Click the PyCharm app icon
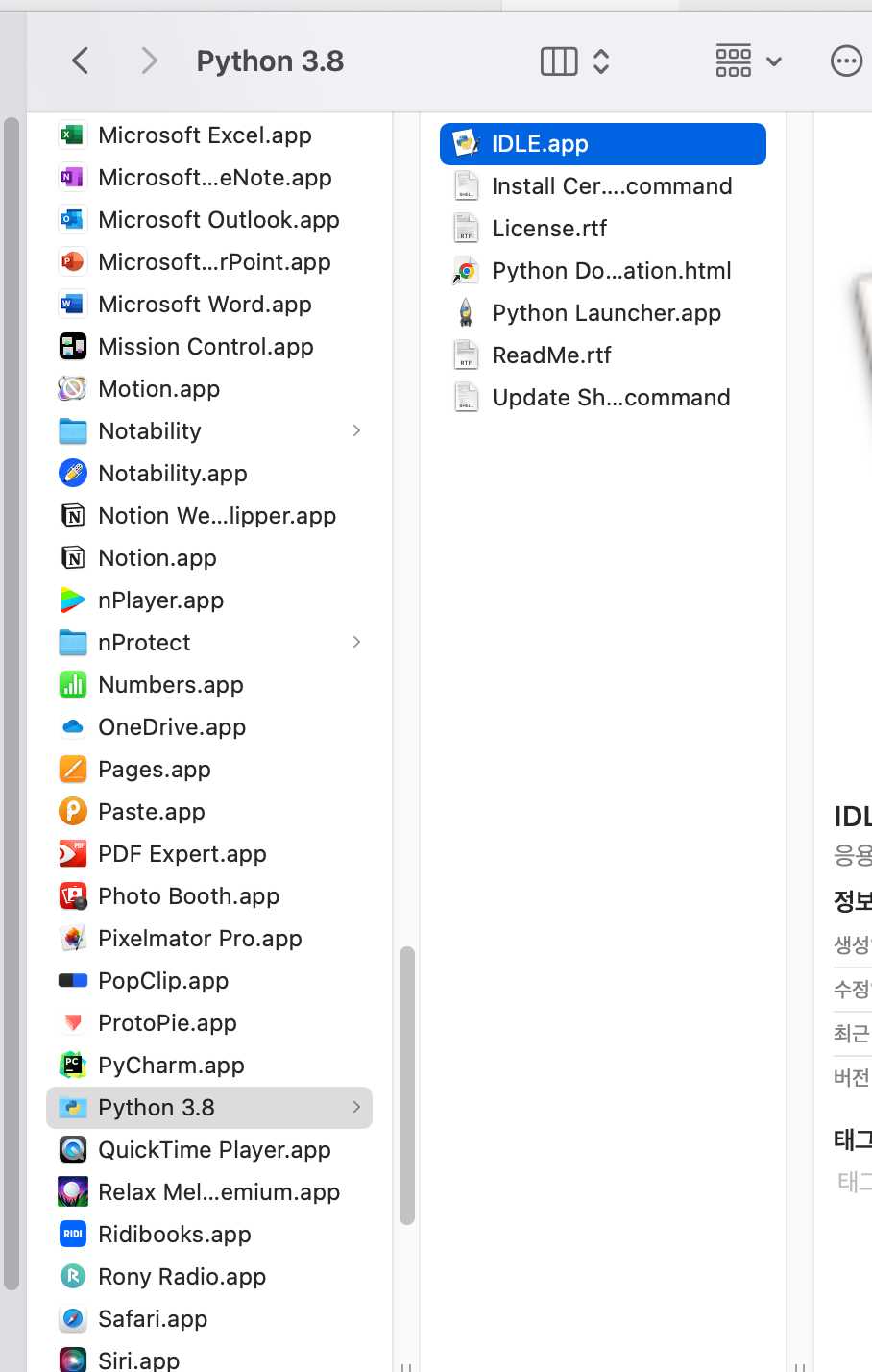Viewport: 872px width, 1372px height. (x=73, y=1066)
